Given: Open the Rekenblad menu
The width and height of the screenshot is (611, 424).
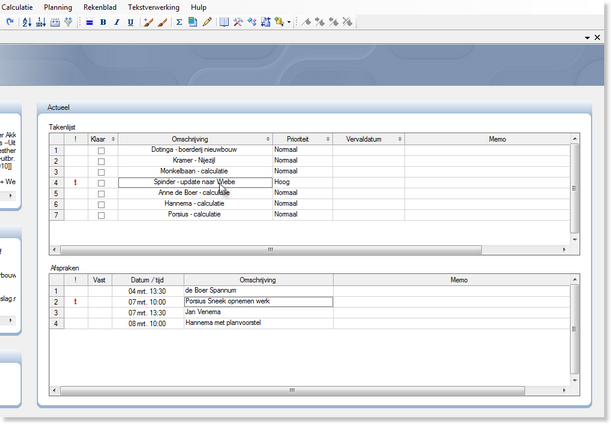Looking at the screenshot, I should coord(100,7).
